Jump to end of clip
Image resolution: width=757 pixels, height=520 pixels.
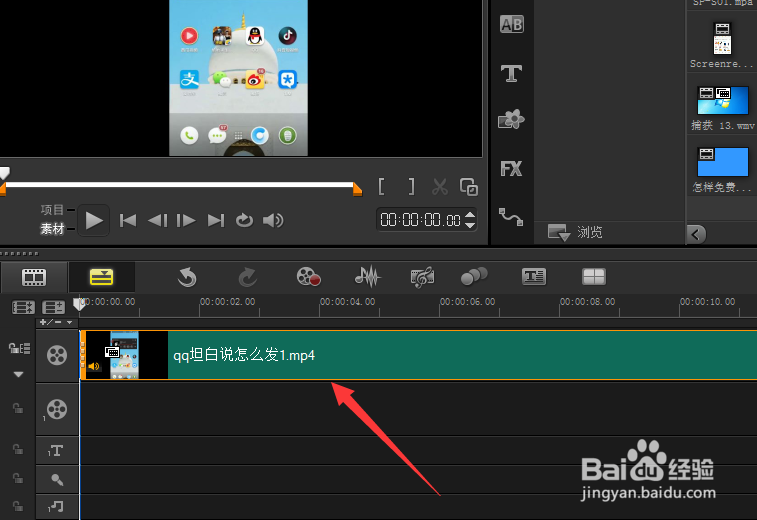[x=215, y=221]
